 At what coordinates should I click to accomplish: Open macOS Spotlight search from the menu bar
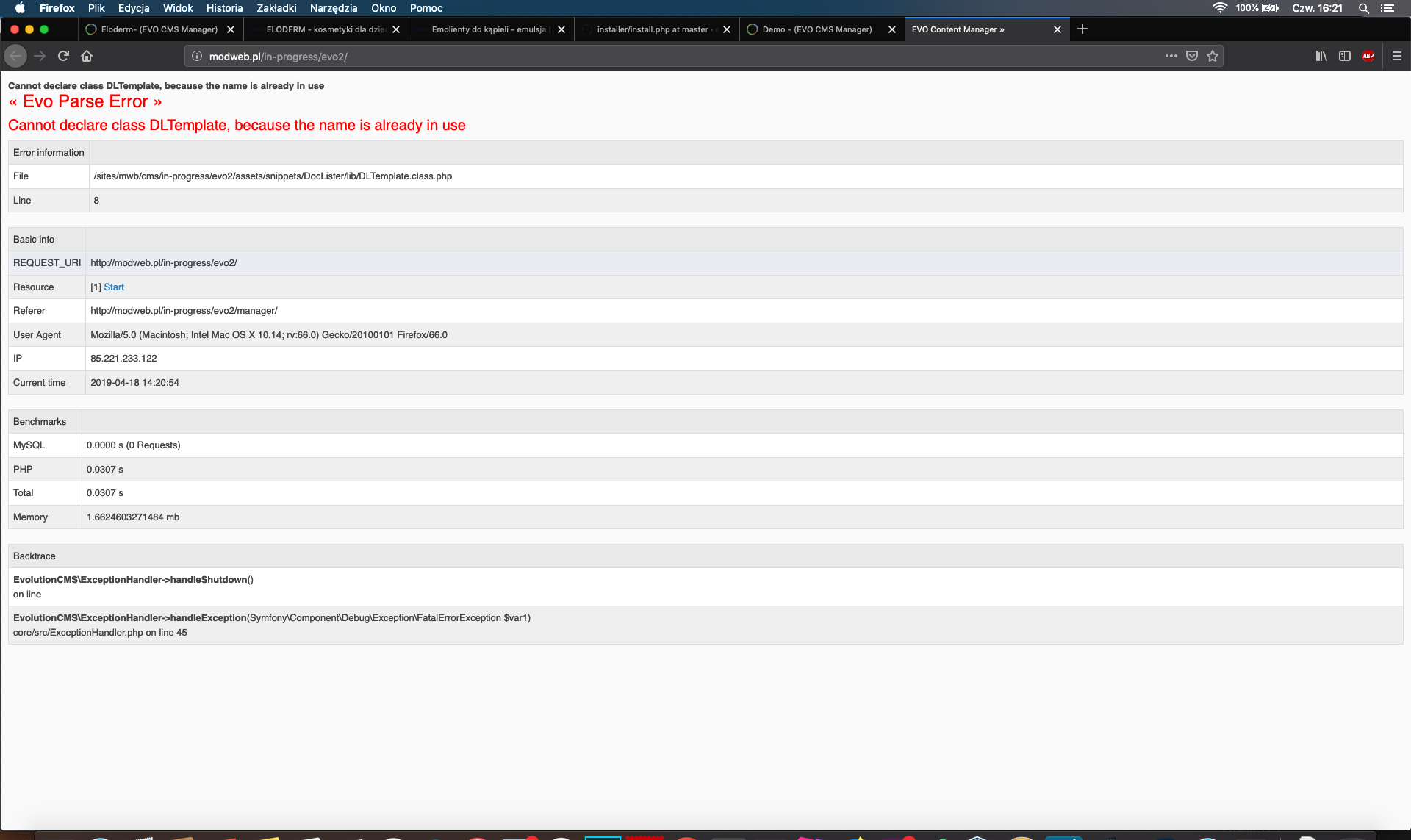pos(1363,8)
